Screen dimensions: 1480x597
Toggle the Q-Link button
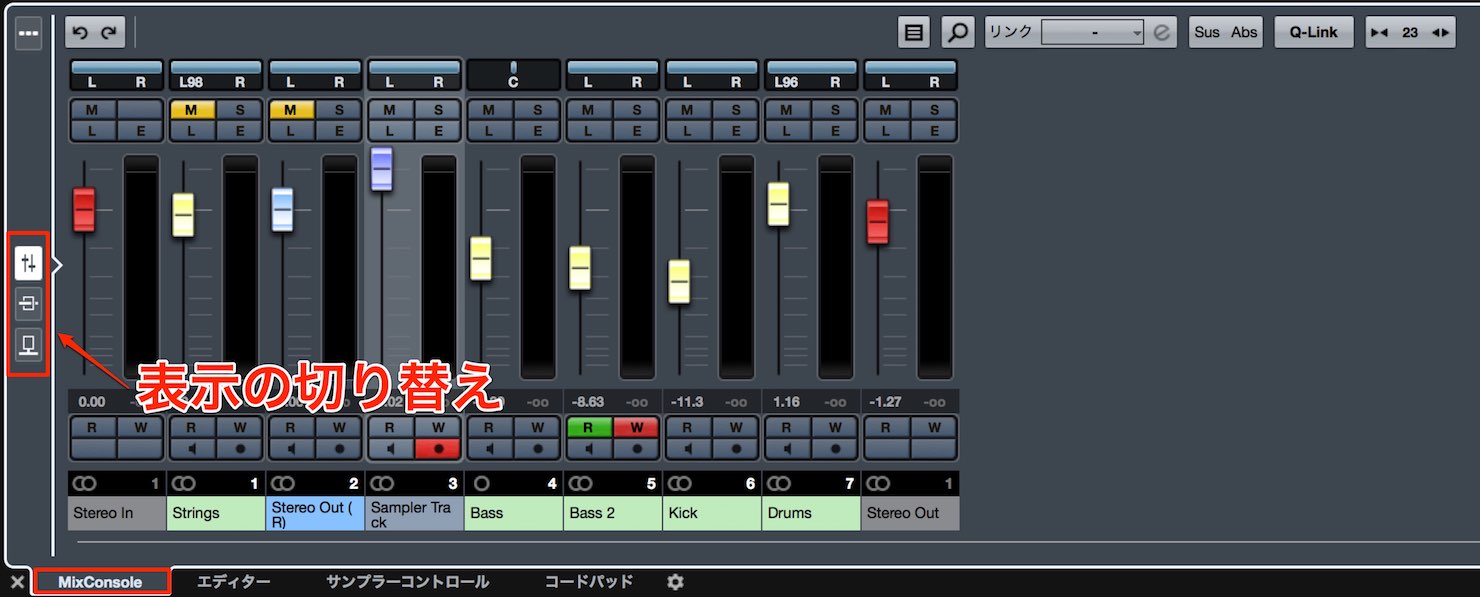pyautogui.click(x=1314, y=33)
